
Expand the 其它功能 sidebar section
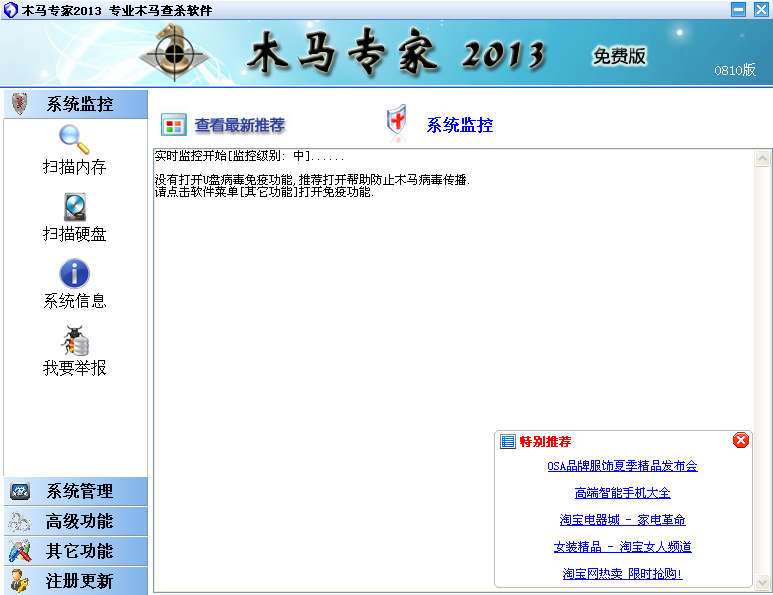76,551
